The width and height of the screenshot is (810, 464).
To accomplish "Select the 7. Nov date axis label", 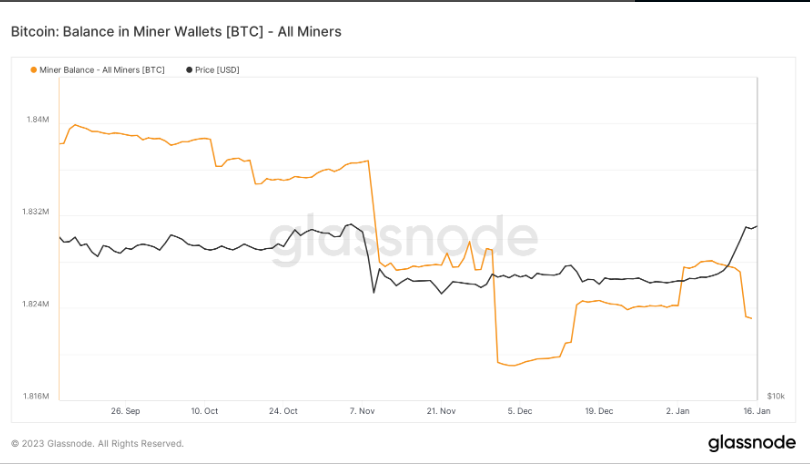I will tap(363, 410).
